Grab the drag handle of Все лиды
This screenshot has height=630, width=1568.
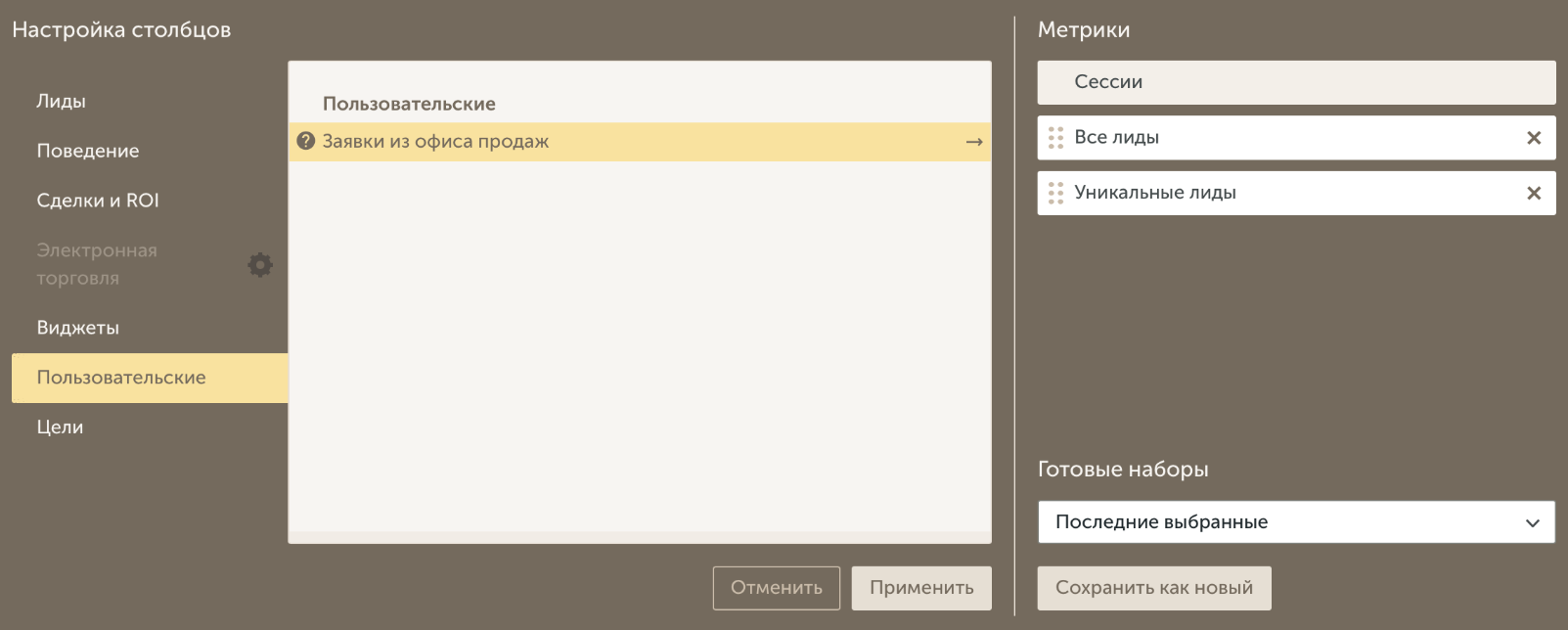pyautogui.click(x=1055, y=138)
